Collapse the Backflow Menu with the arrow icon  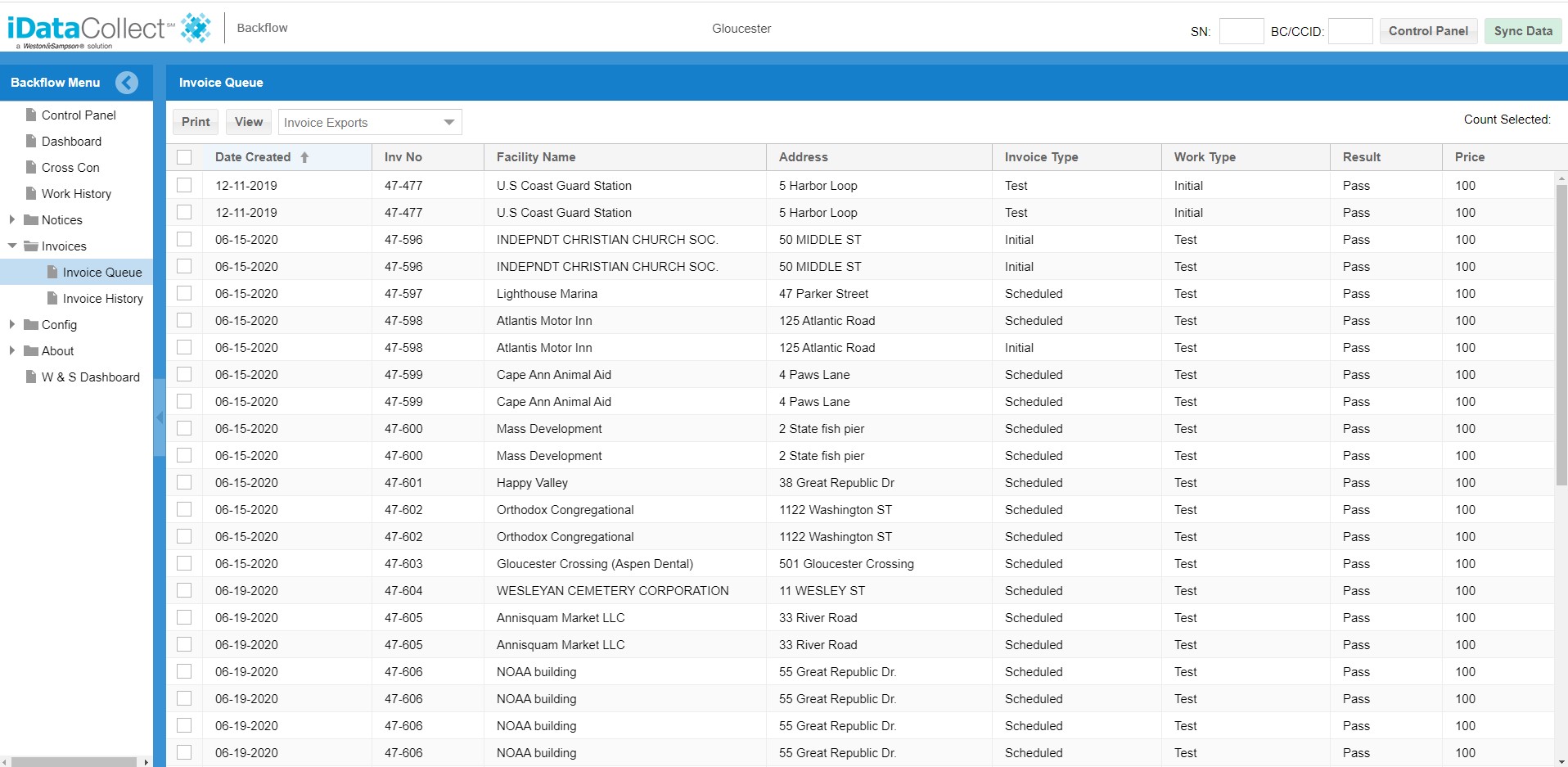127,83
